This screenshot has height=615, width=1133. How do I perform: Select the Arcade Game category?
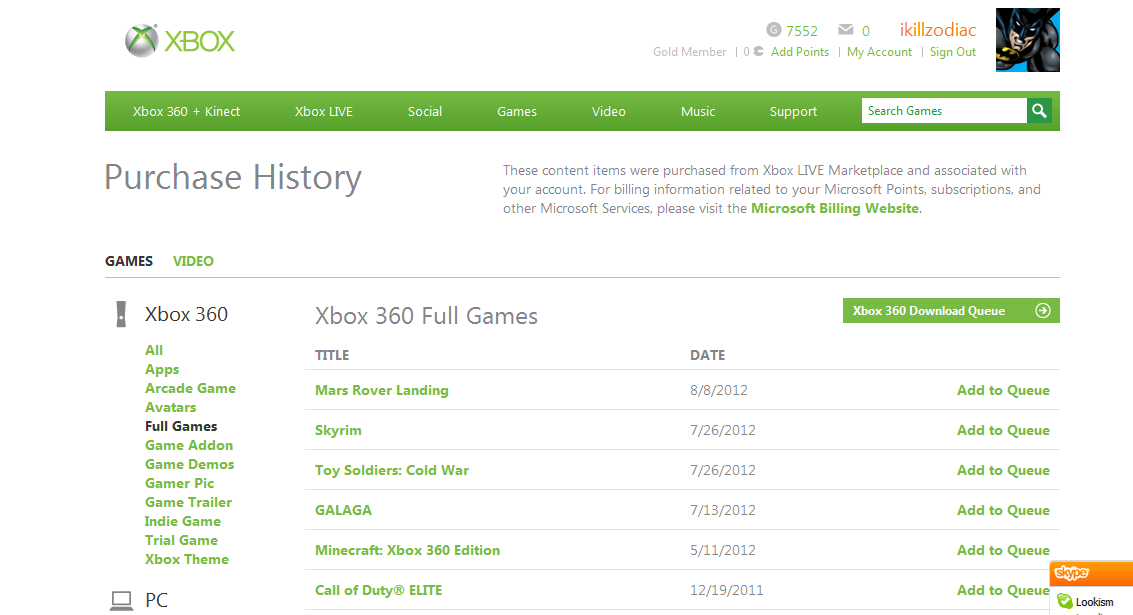coord(190,388)
